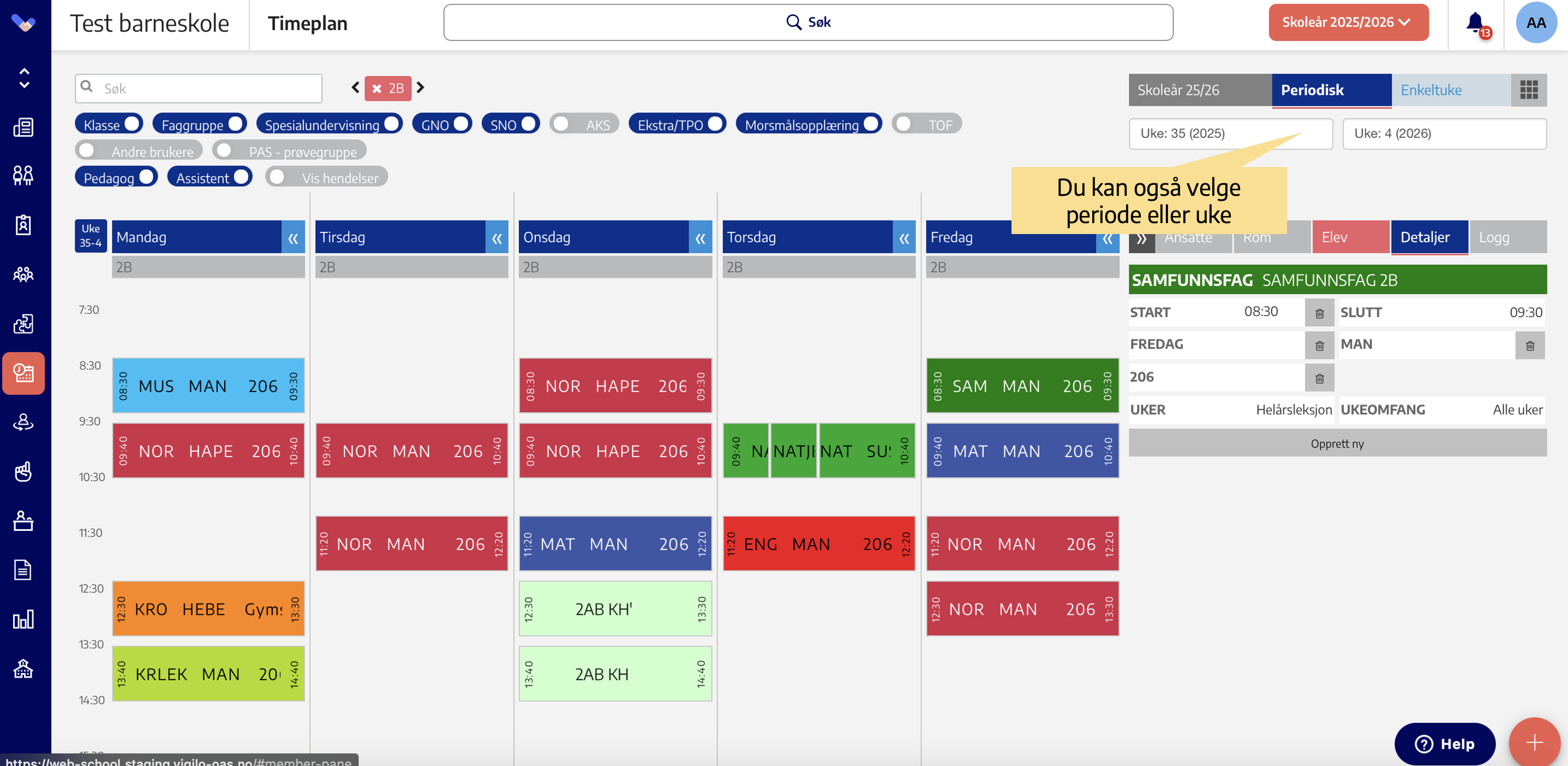Open the groups sidebar icon
The image size is (1568, 766).
23,274
